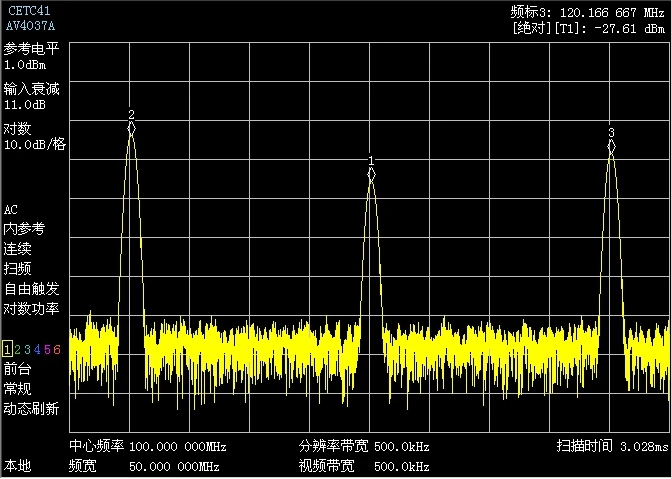Click the 视频带宽 label
The height and width of the screenshot is (479, 671).
[x=327, y=466]
